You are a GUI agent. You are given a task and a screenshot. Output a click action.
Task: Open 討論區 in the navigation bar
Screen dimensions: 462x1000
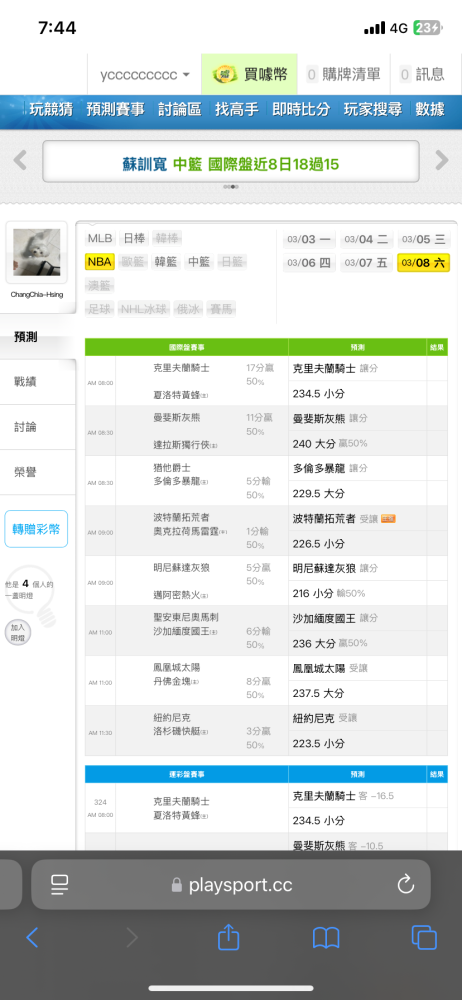(180, 108)
